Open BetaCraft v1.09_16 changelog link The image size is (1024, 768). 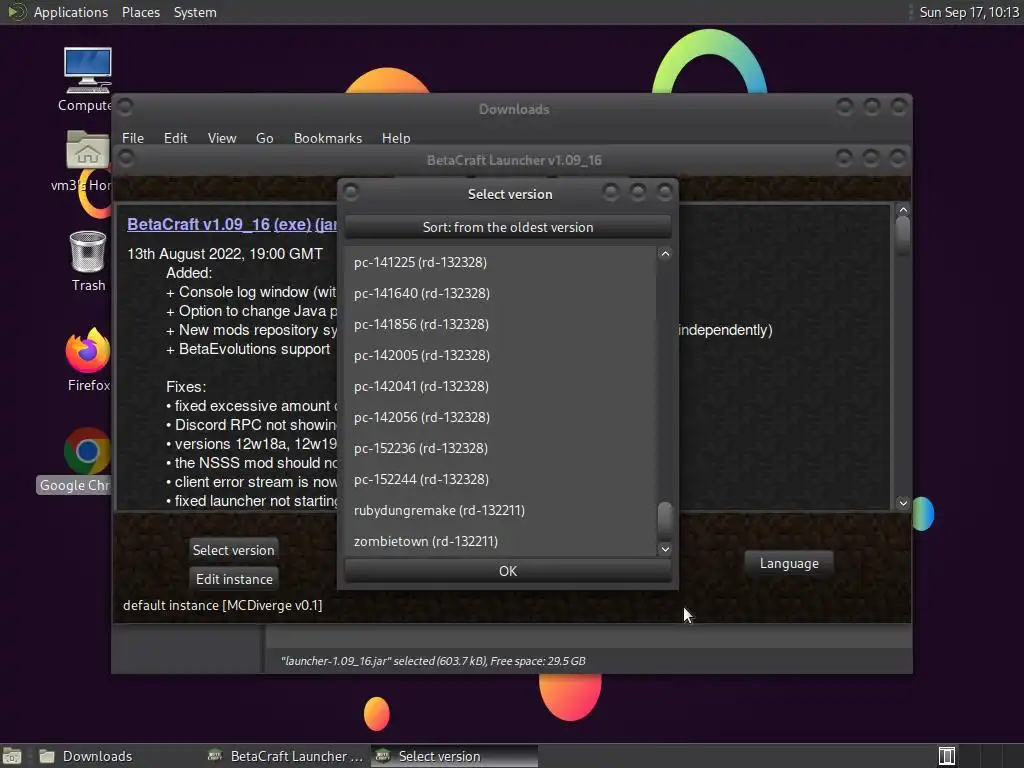199,224
